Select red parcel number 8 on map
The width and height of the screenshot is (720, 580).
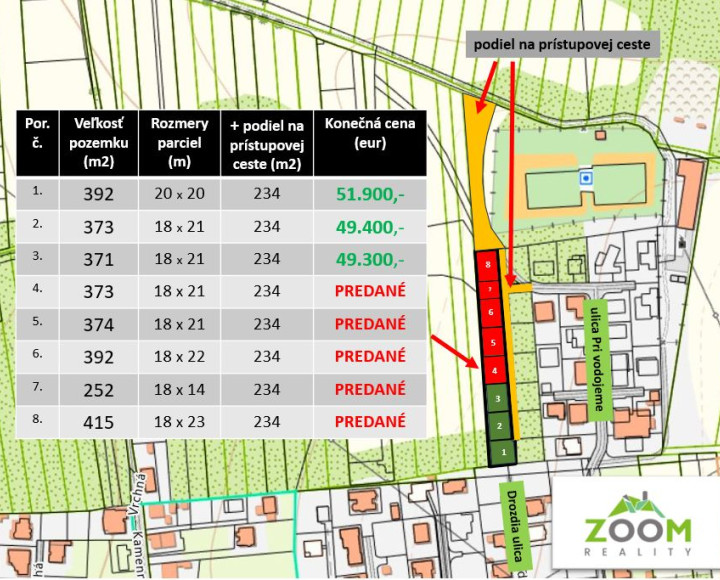click(x=486, y=265)
